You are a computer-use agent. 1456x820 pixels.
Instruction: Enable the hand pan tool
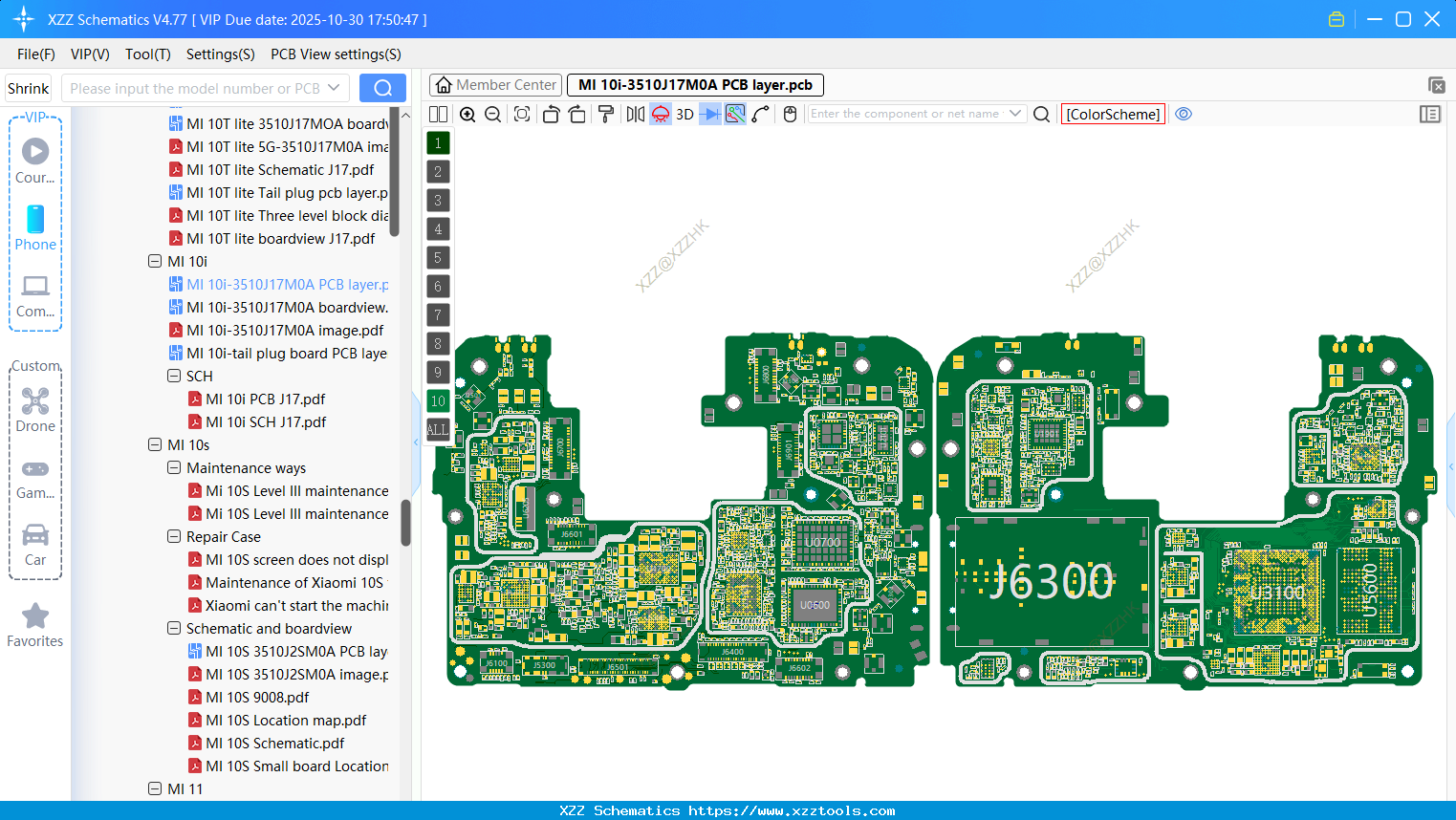pyautogui.click(x=791, y=114)
